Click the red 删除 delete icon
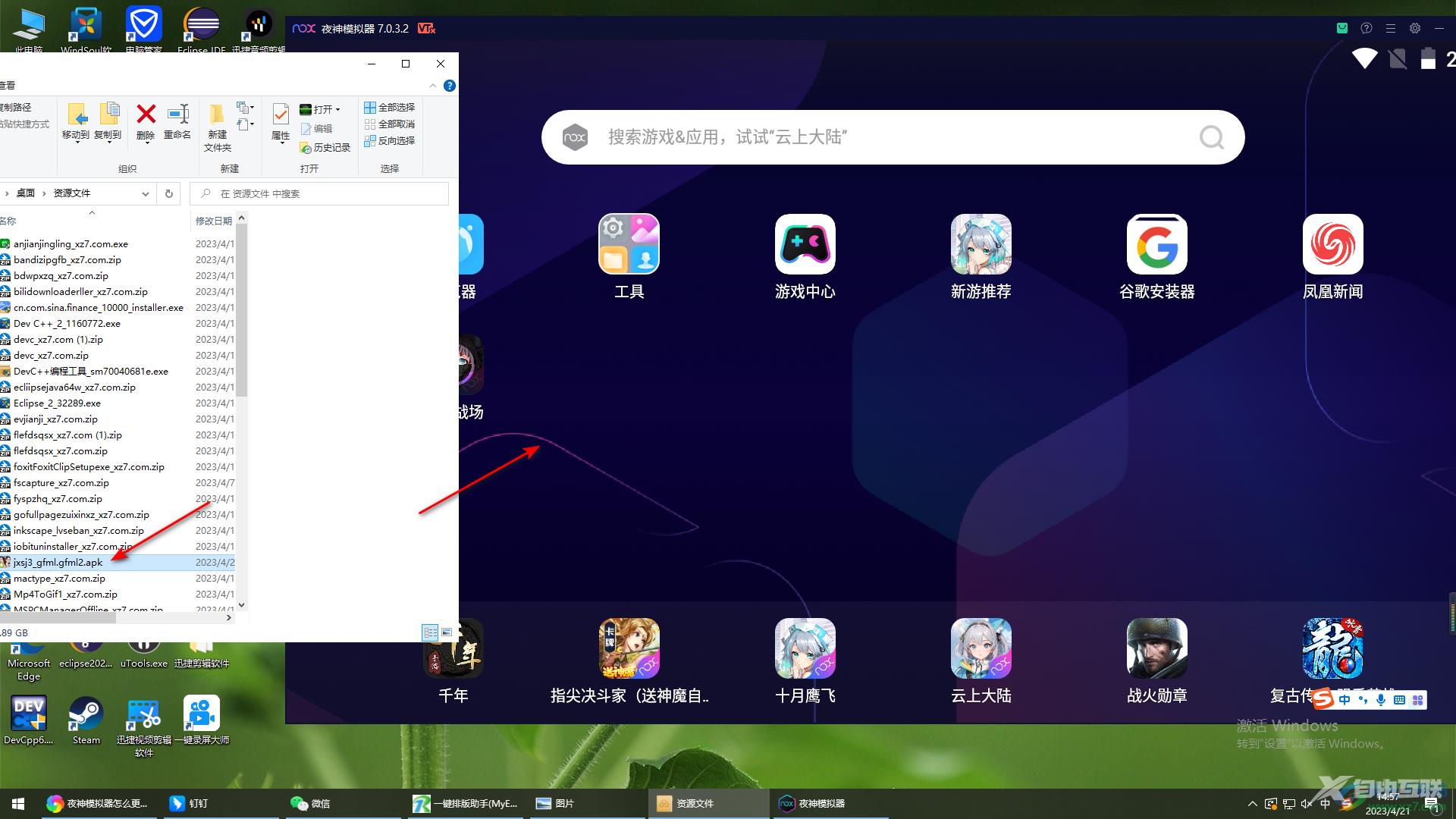 146,115
